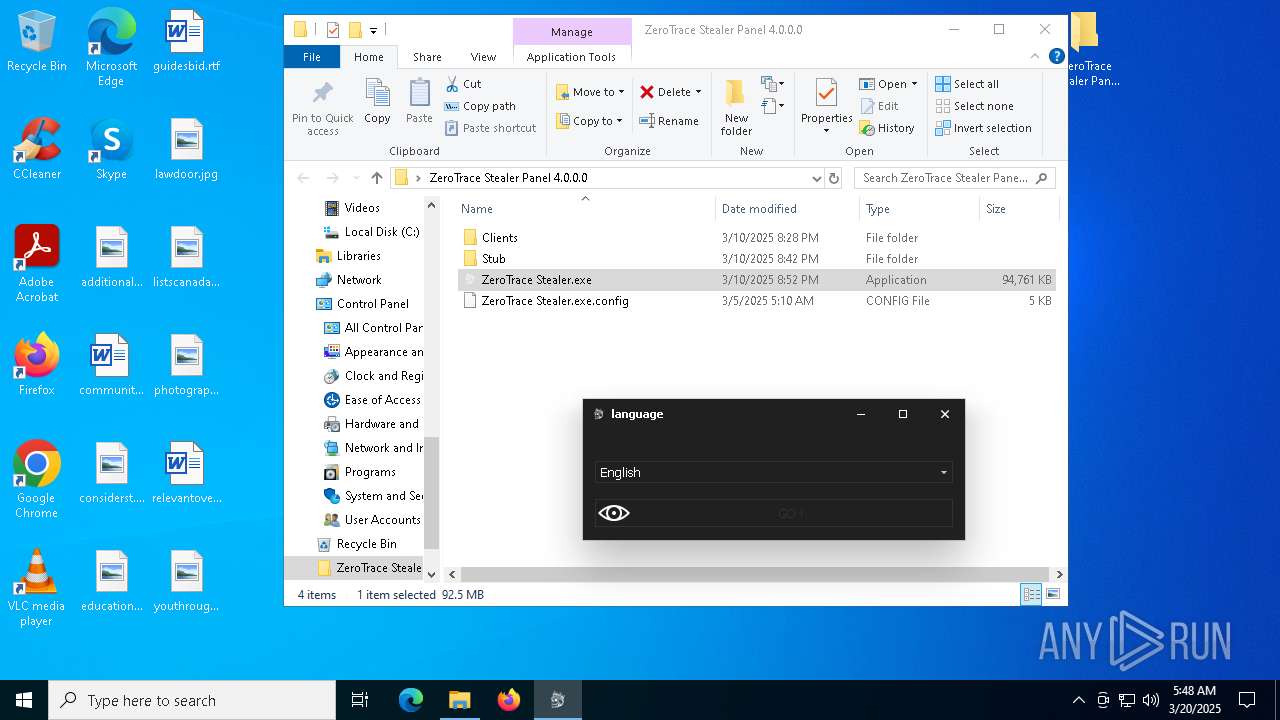Click the Cut scissors command
This screenshot has width=1280, height=720.
[x=463, y=84]
